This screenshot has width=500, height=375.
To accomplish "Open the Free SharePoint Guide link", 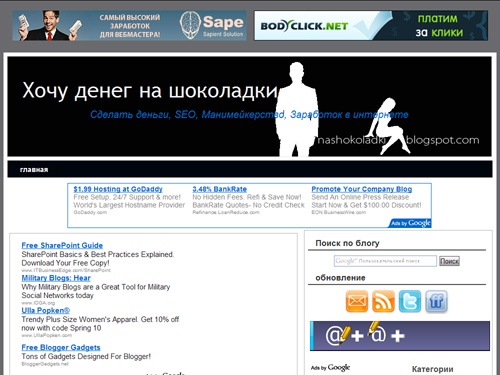I will pyautogui.click(x=62, y=245).
